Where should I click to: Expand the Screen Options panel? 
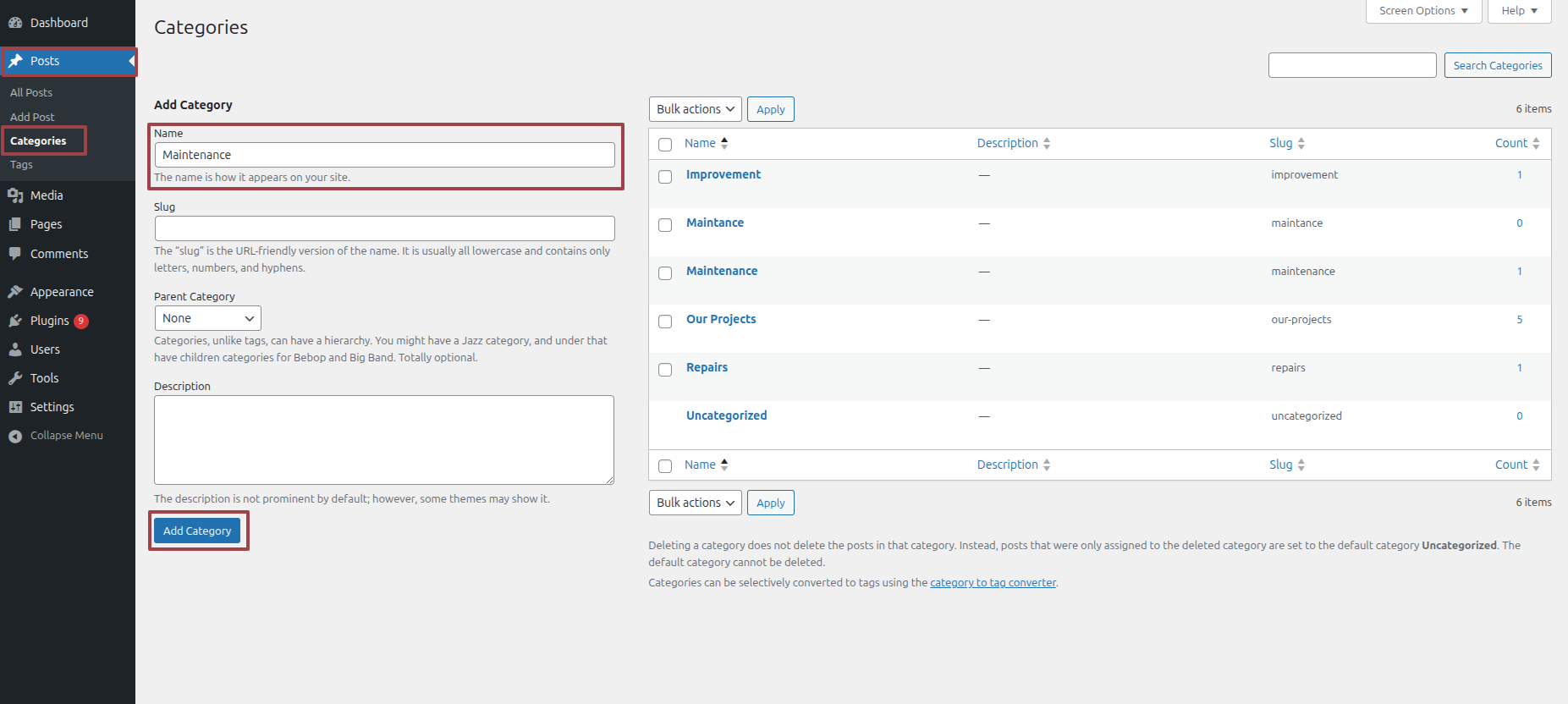(x=1422, y=11)
